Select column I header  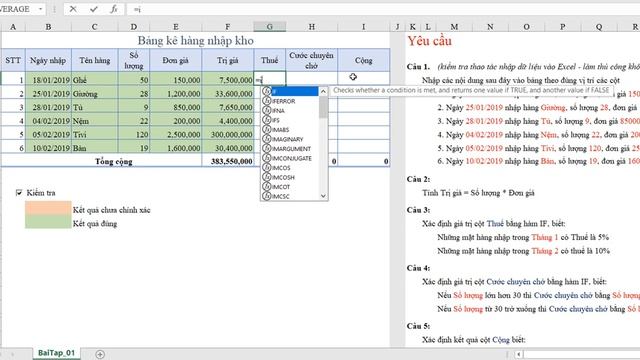(363, 27)
